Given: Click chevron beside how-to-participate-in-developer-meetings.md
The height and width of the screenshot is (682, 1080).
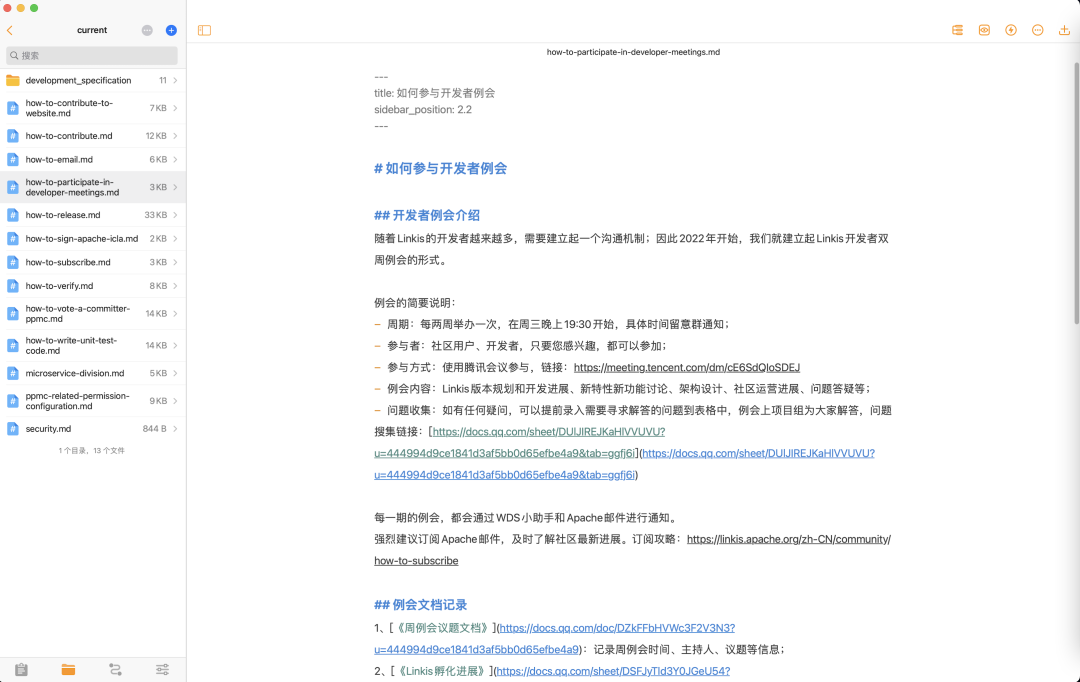Looking at the screenshot, I should 176,187.
